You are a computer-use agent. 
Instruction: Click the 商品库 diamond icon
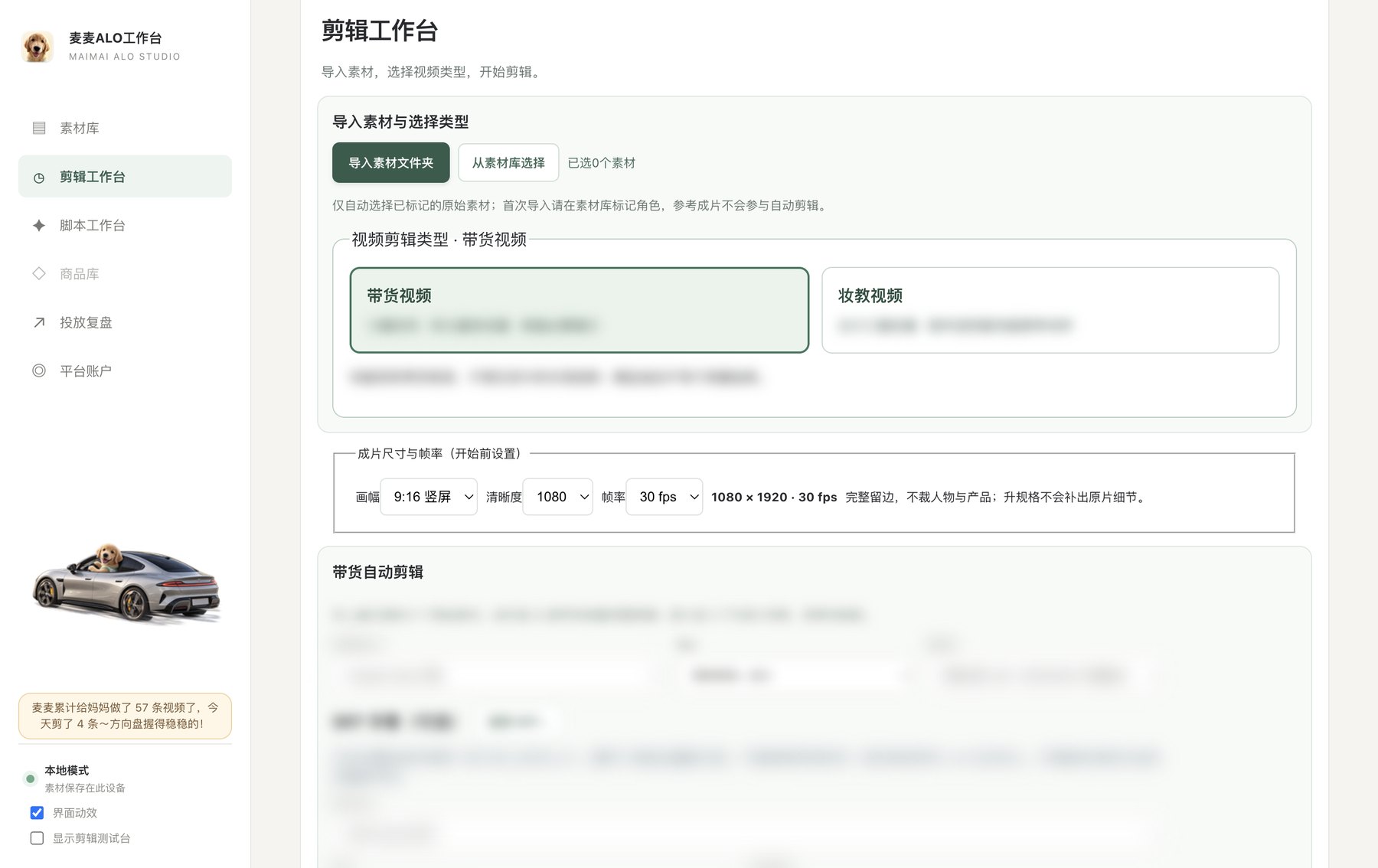(x=39, y=273)
